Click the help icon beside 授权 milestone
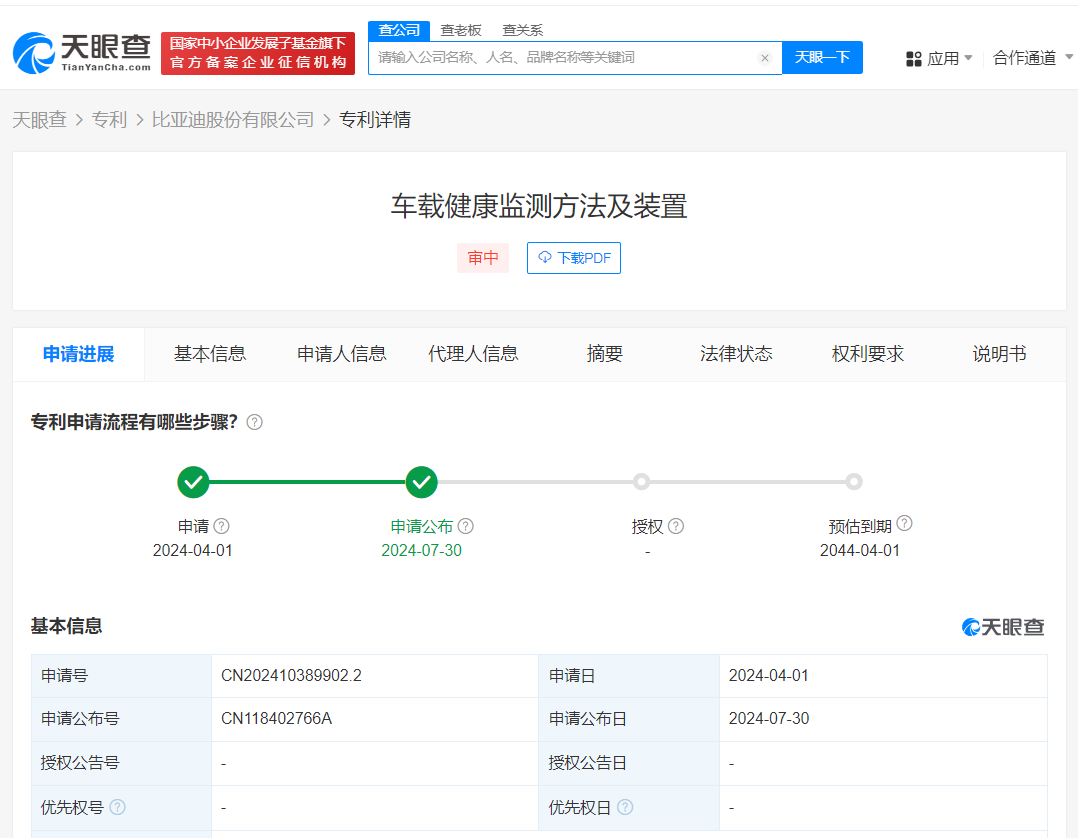This screenshot has width=1078, height=838. coord(678,526)
